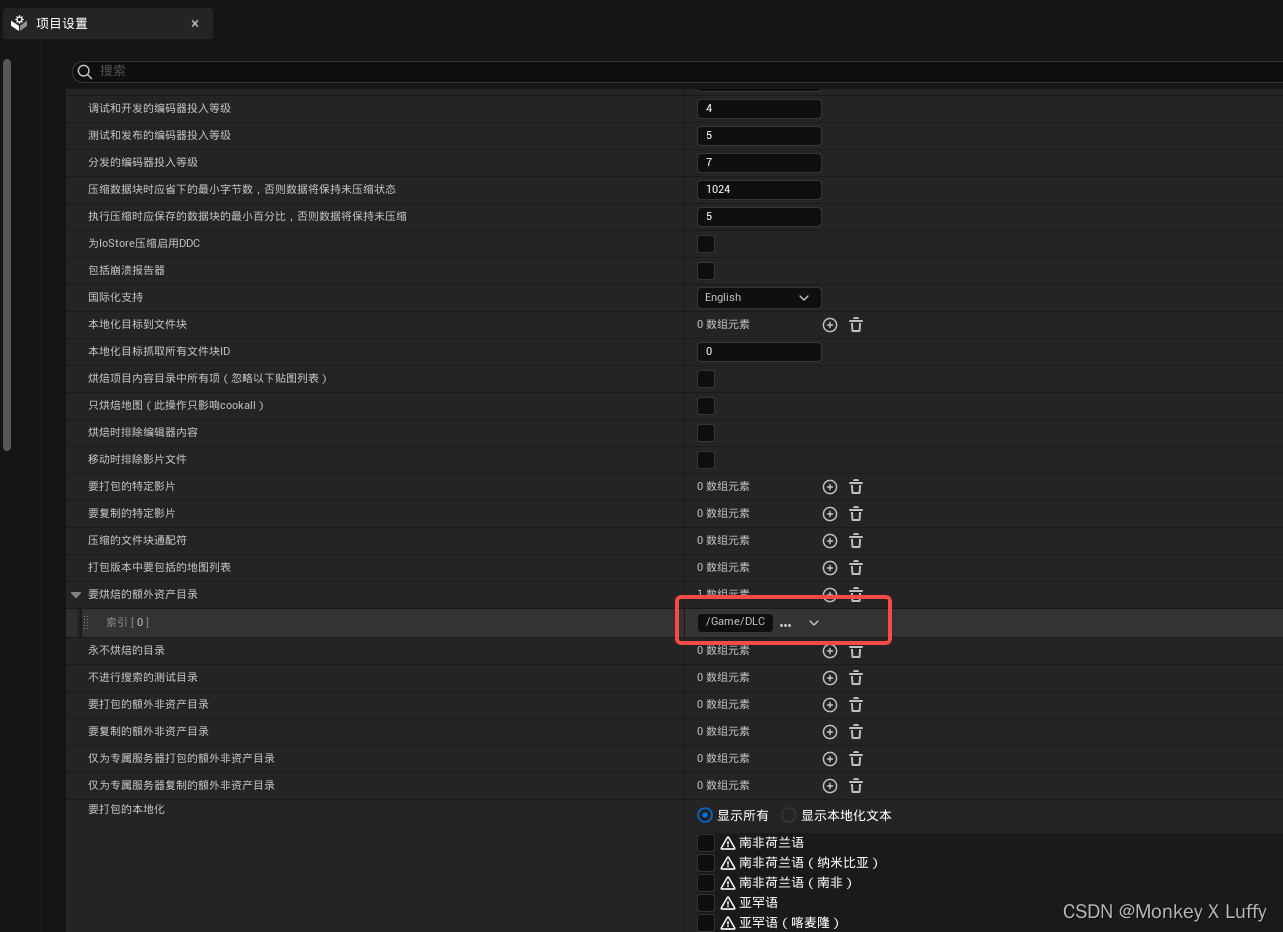Toggle 移动时排除影片文件 checkbox
The width and height of the screenshot is (1283, 932).
coord(706,460)
